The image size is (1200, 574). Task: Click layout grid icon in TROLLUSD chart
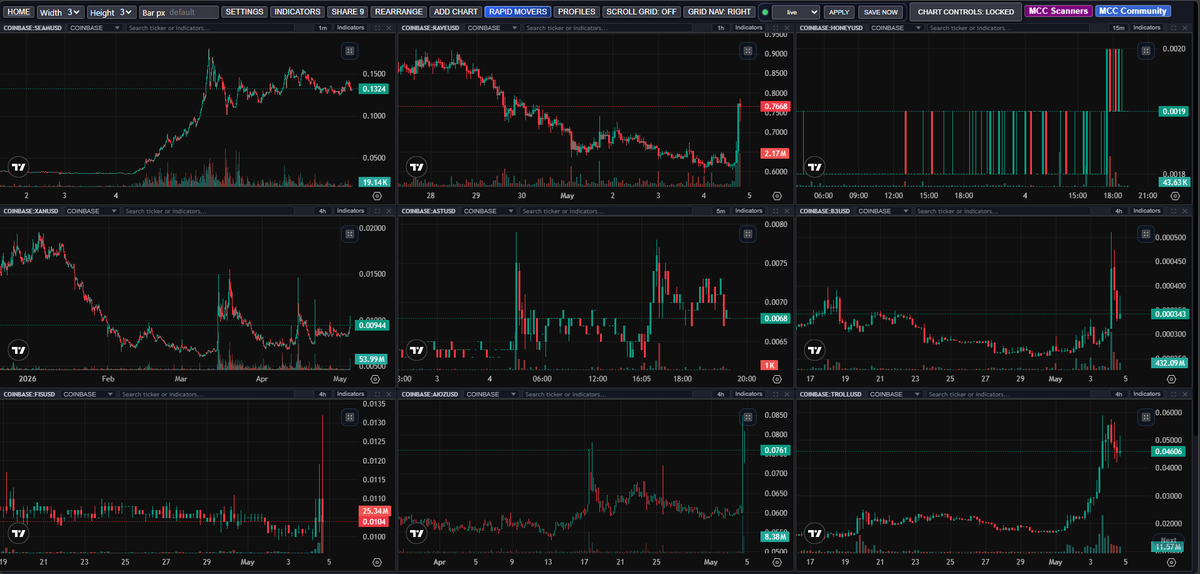coord(1147,417)
